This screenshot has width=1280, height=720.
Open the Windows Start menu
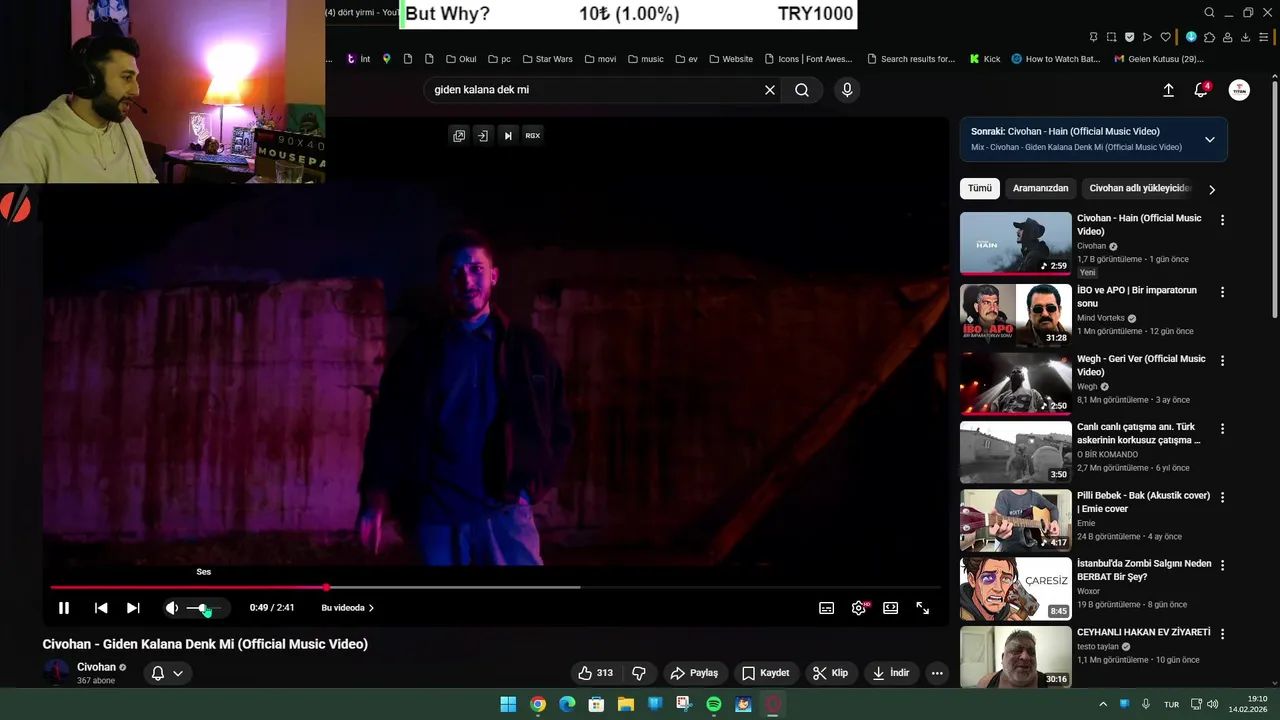pos(508,704)
